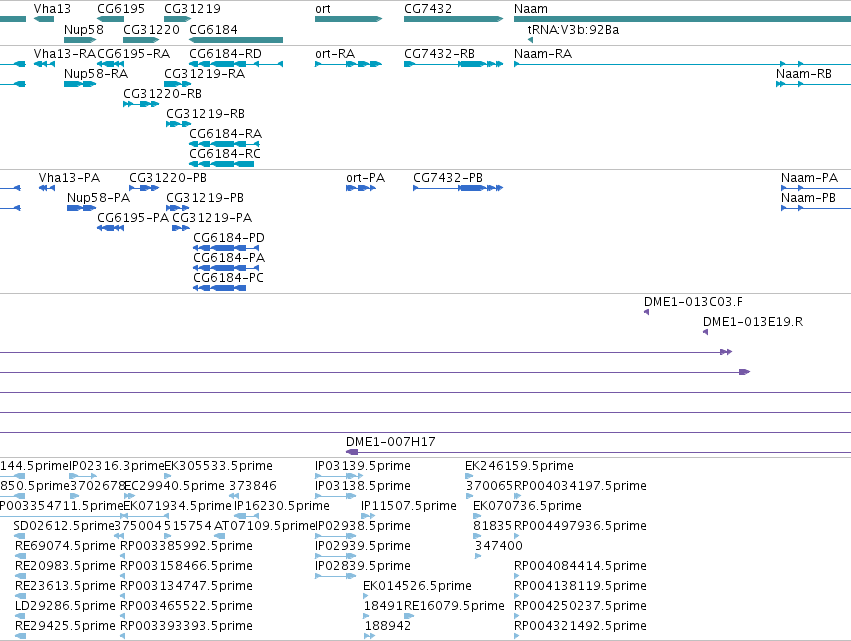Select the IP02839.5prime EST feature
Screen dimensions: 851x641
(335, 576)
